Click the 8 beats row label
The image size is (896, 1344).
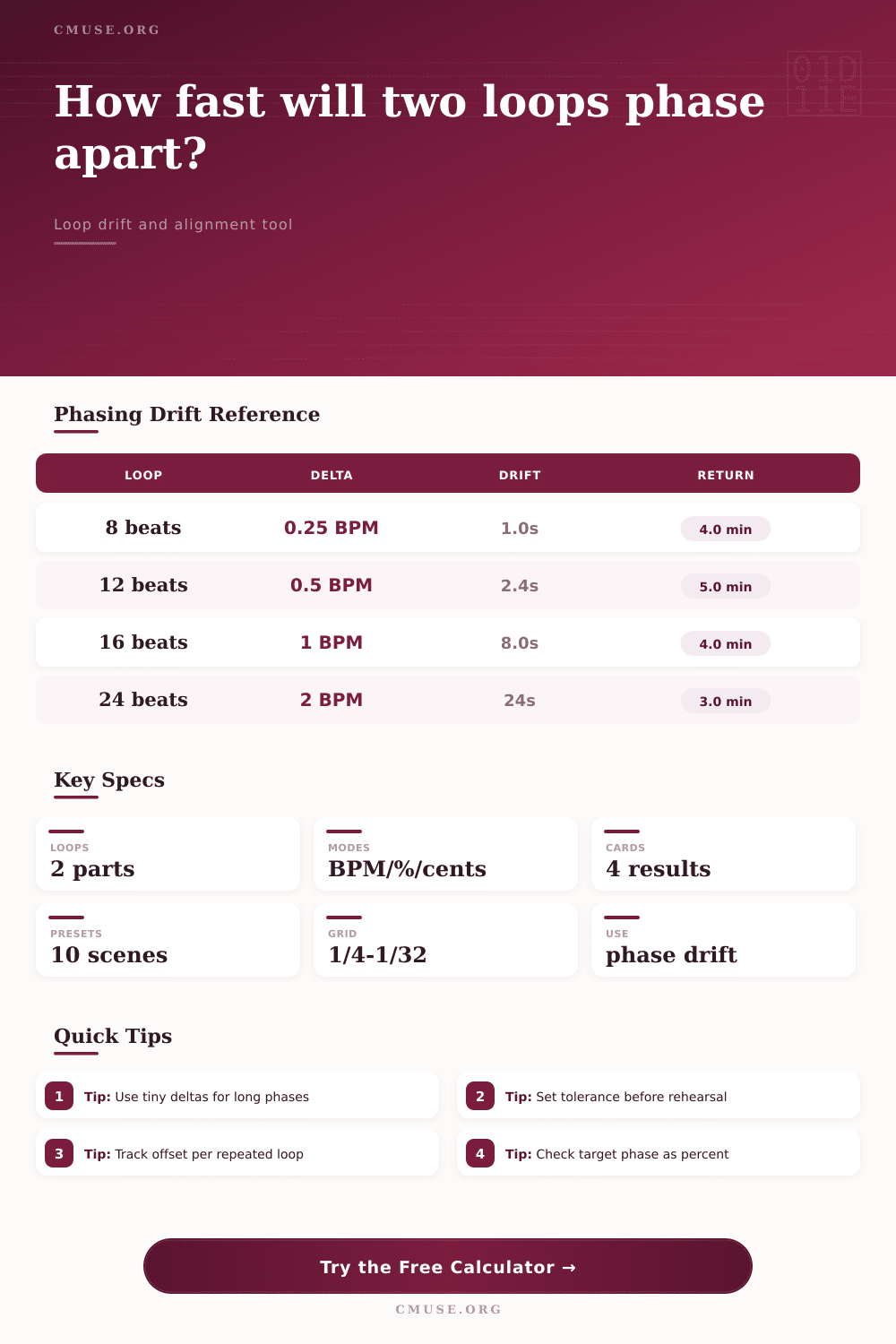click(143, 528)
